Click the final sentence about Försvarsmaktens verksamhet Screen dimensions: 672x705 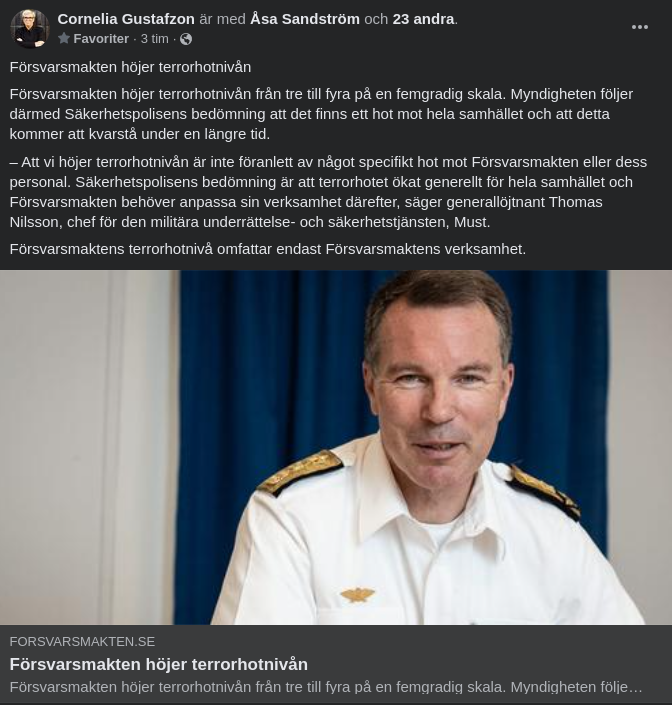(x=268, y=249)
